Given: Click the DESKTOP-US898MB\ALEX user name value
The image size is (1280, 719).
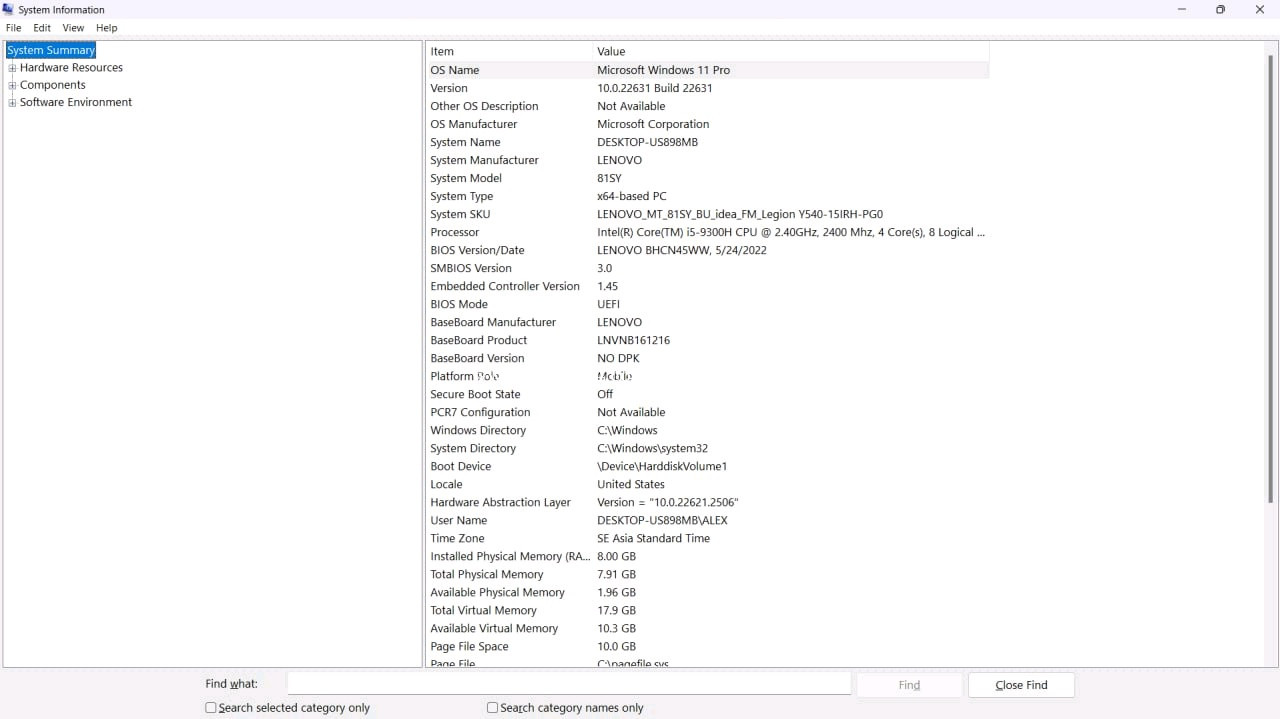Looking at the screenshot, I should (x=662, y=520).
